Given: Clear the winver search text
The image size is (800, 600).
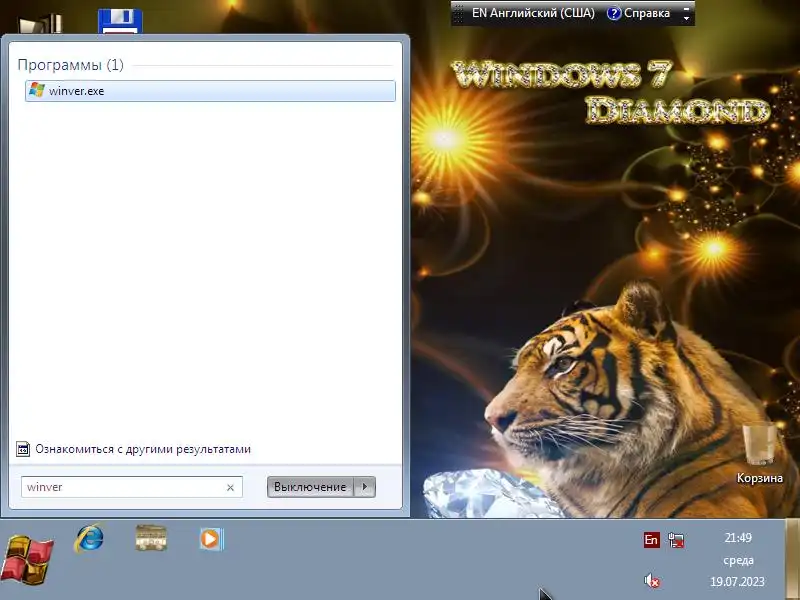Looking at the screenshot, I should pyautogui.click(x=230, y=488).
